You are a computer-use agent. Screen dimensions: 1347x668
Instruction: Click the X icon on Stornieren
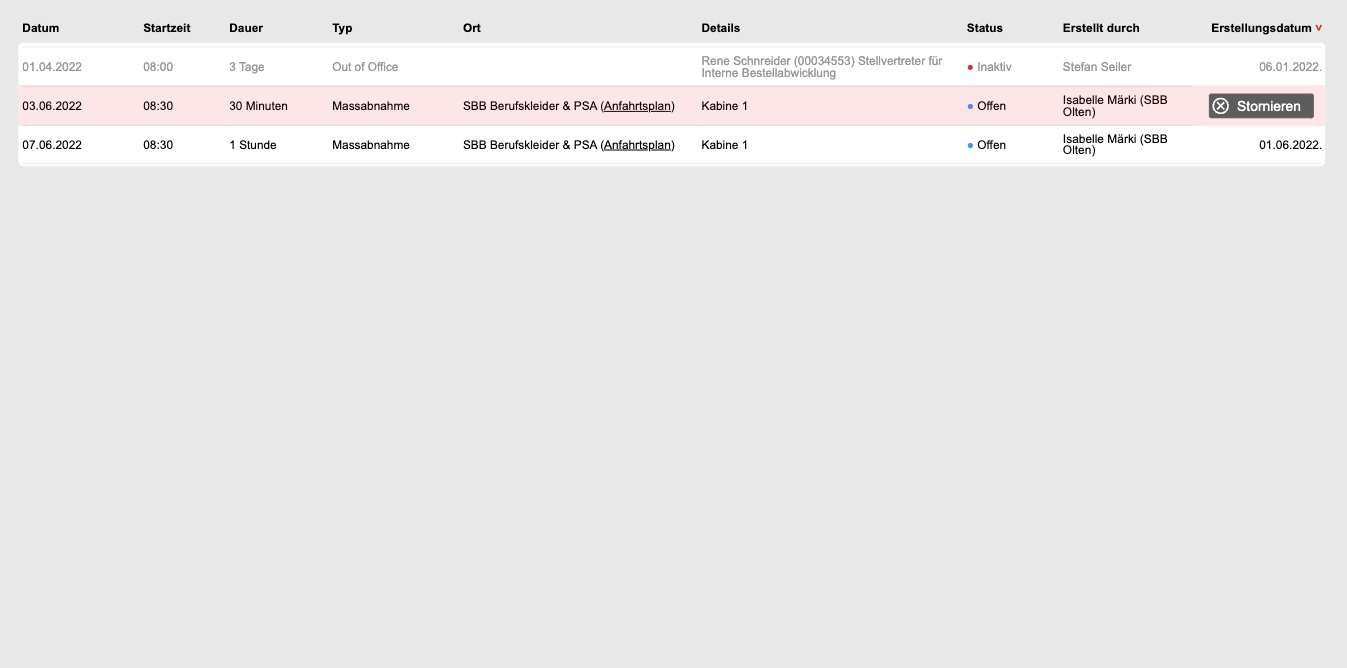point(1220,106)
